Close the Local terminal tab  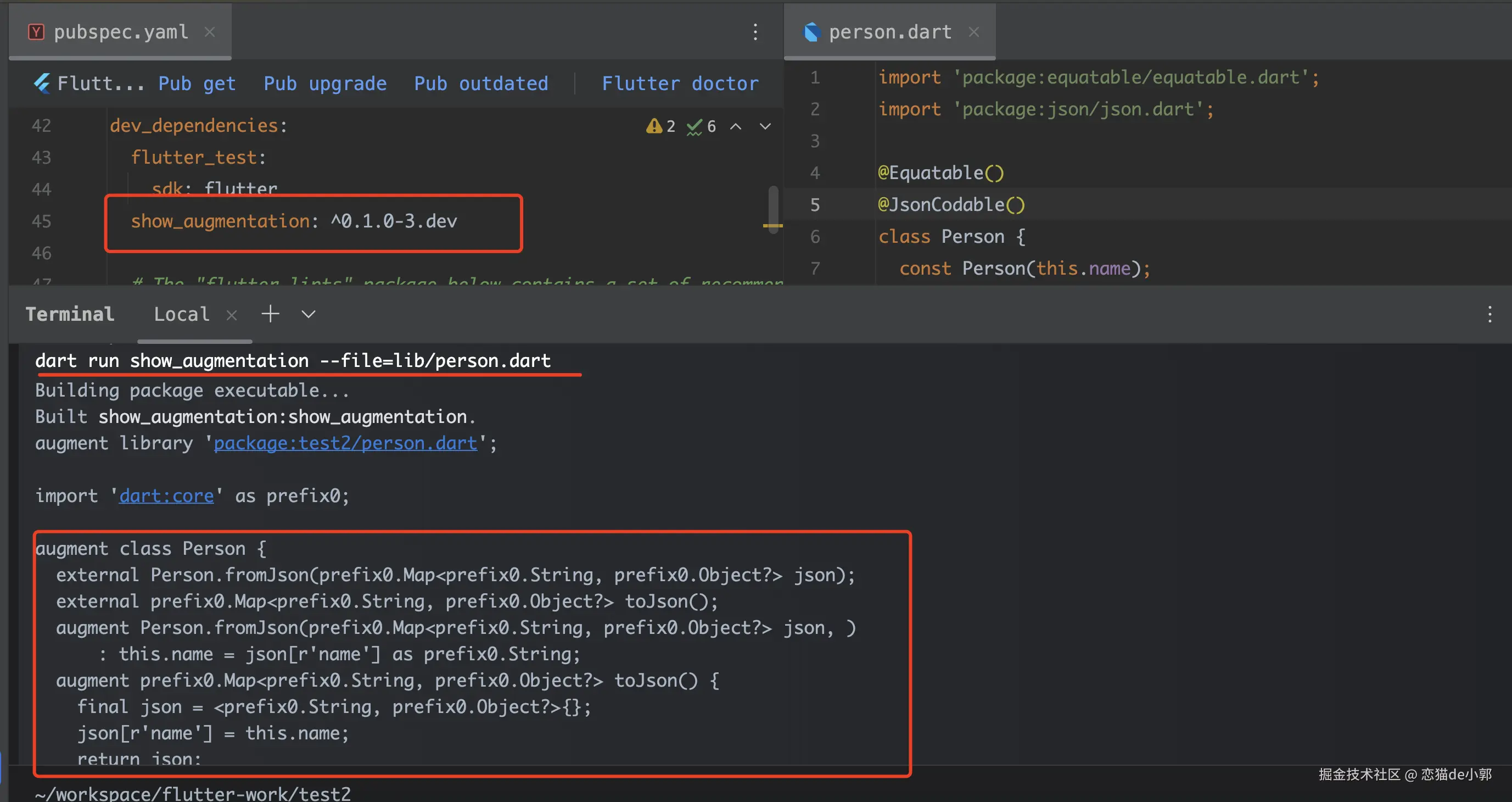232,315
